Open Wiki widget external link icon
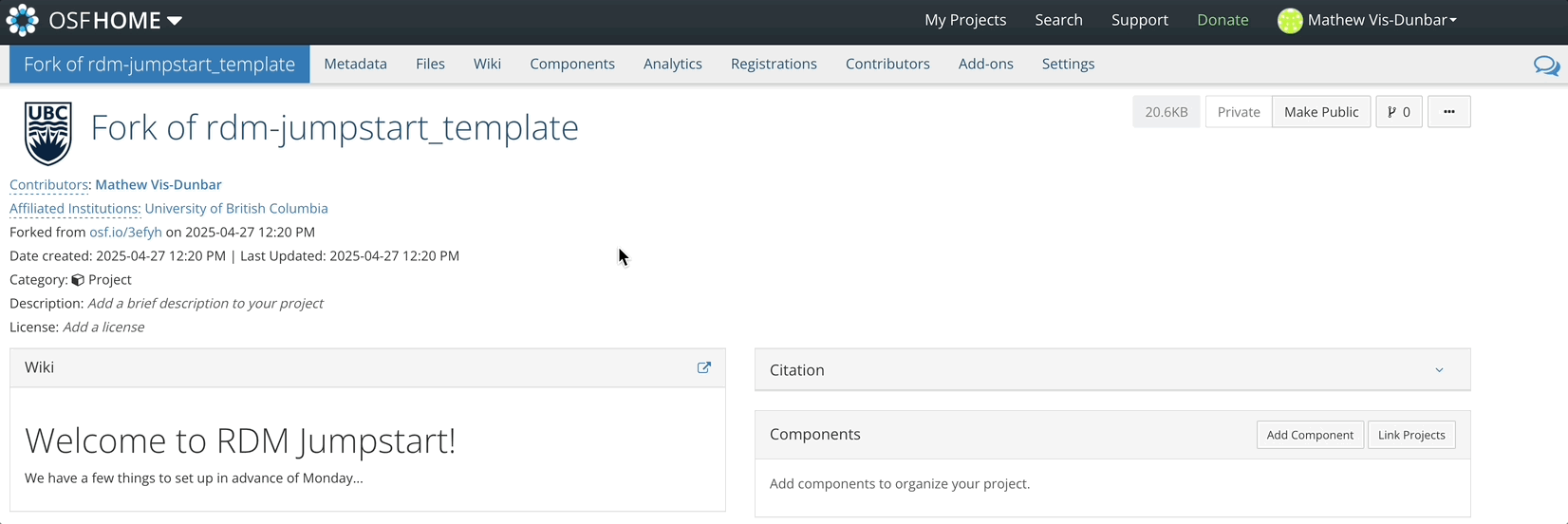 [x=704, y=367]
